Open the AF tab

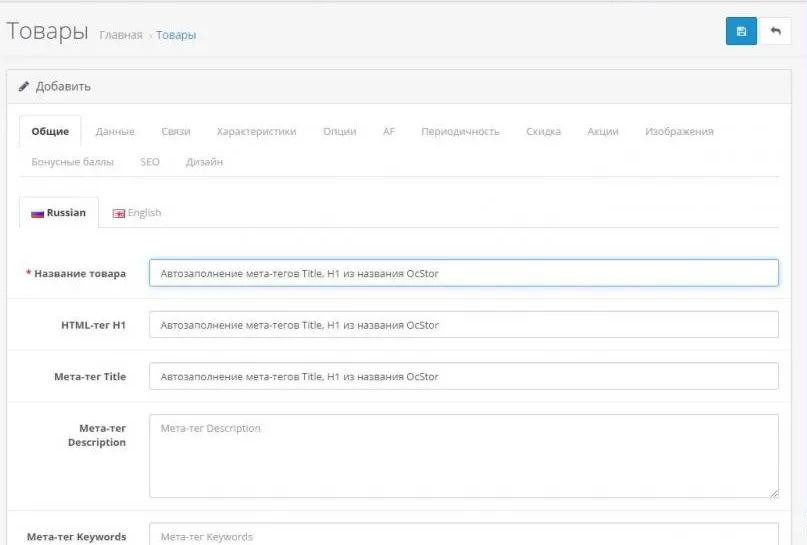point(389,131)
